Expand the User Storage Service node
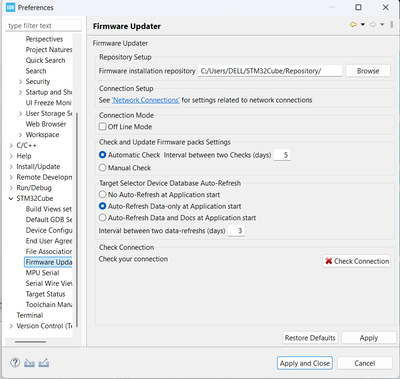Viewport: 400px width, 379px height. point(20,114)
